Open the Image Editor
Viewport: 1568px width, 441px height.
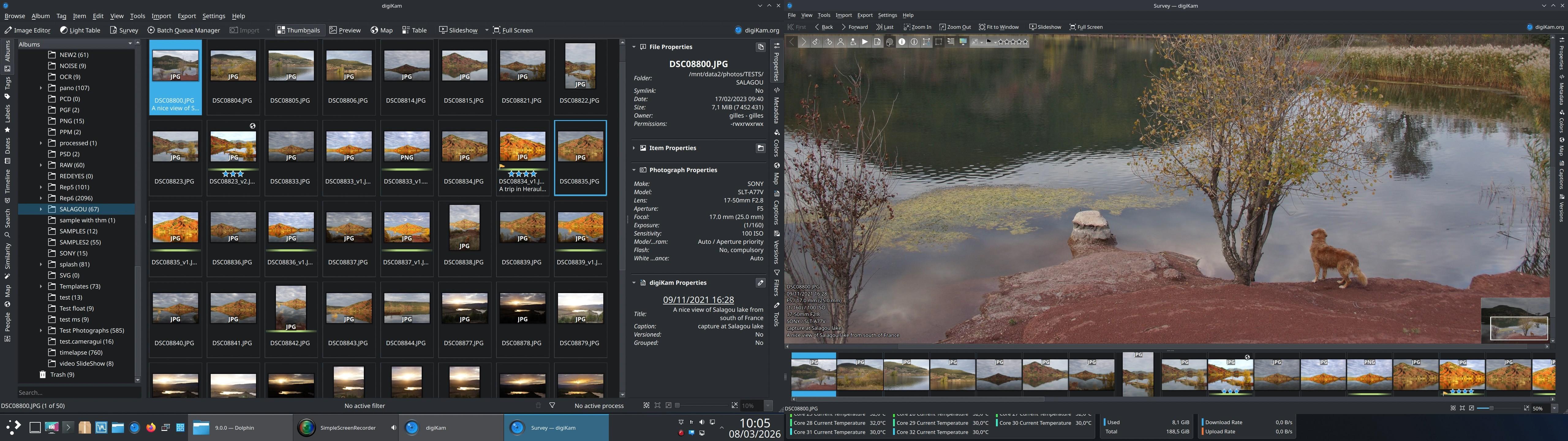coord(27,30)
